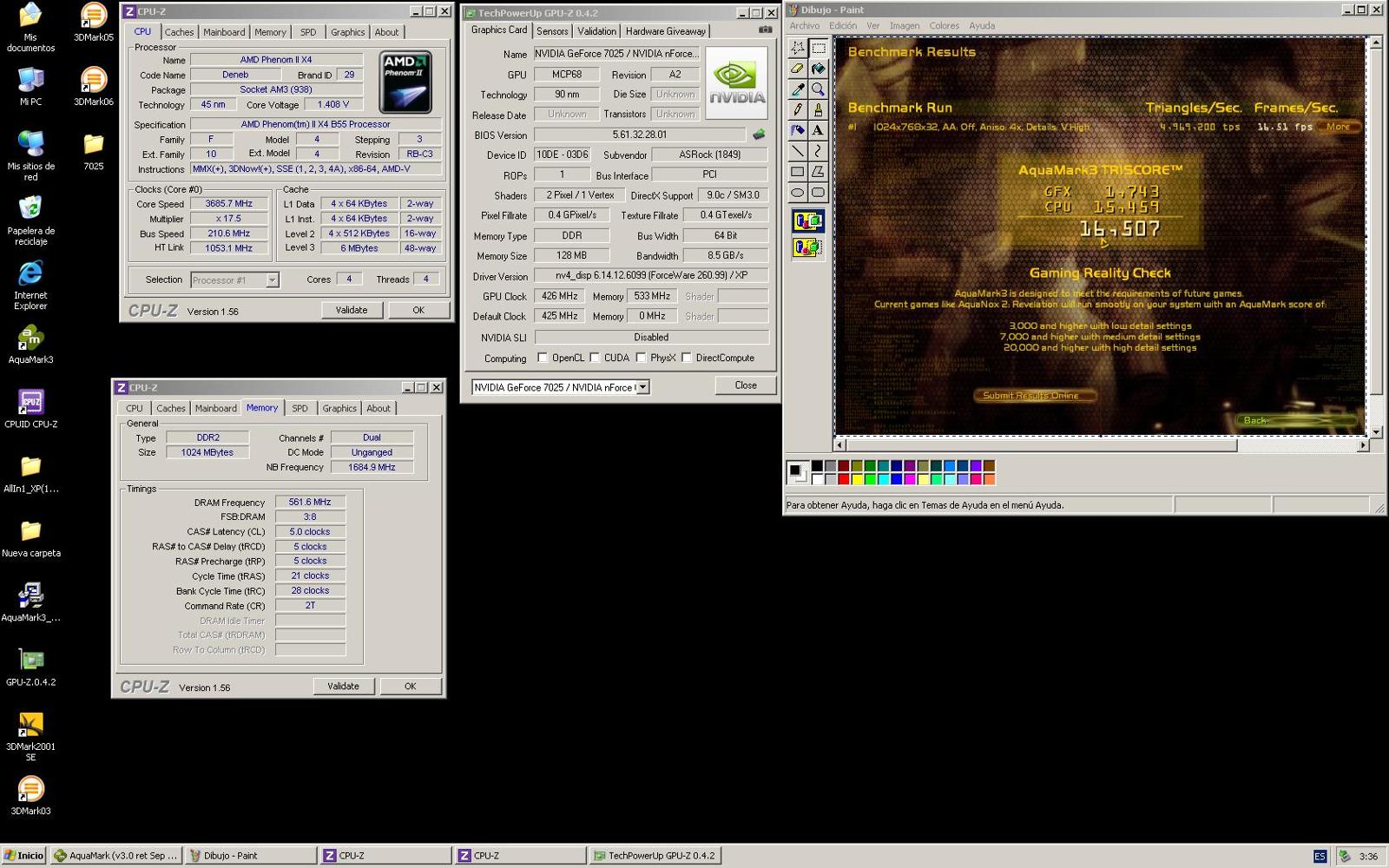Open the AquaMark3 desktop shortcut
The width and height of the screenshot is (1389, 868).
pyautogui.click(x=30, y=345)
